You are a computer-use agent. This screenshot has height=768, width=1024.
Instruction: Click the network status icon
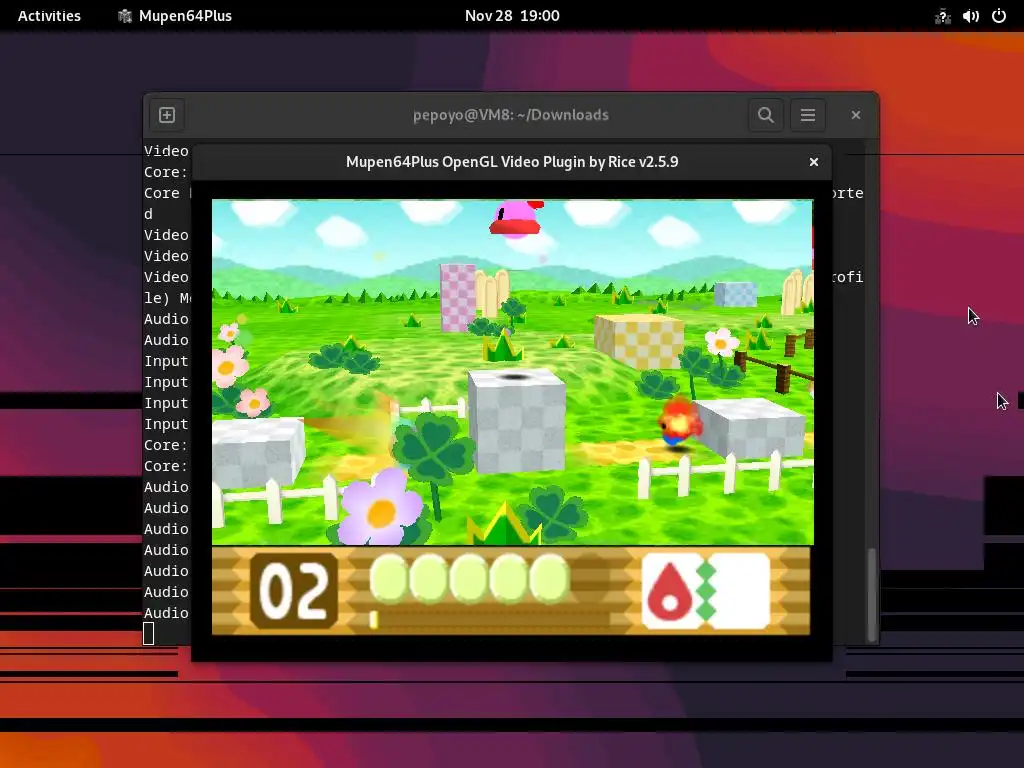(x=942, y=16)
